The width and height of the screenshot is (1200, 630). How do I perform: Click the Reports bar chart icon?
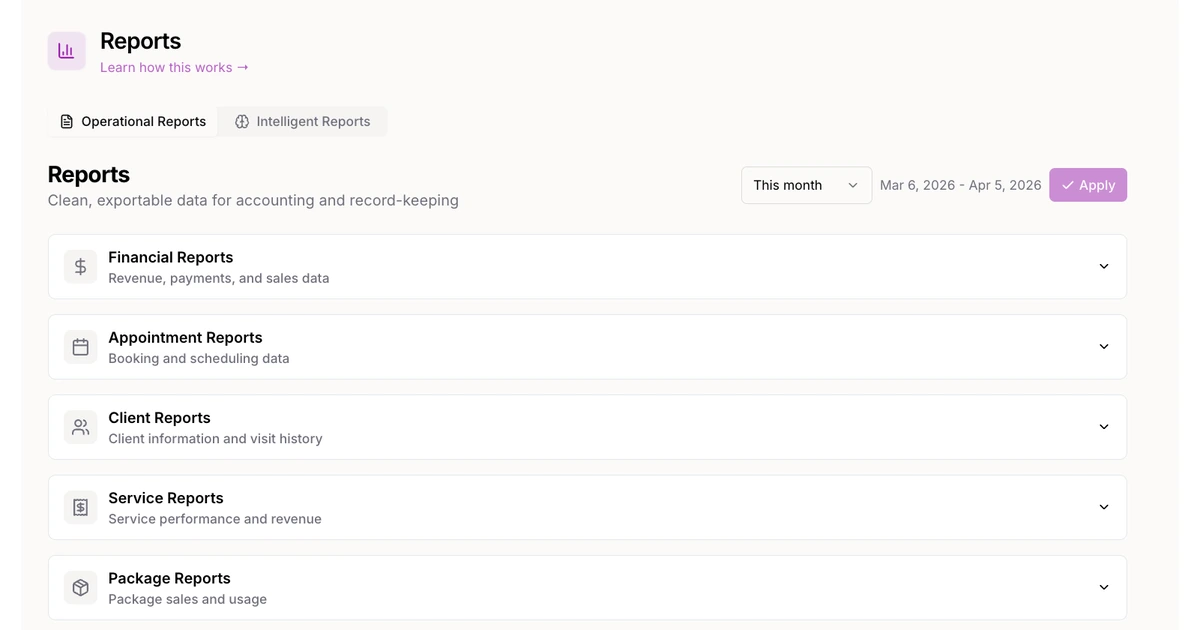66,51
